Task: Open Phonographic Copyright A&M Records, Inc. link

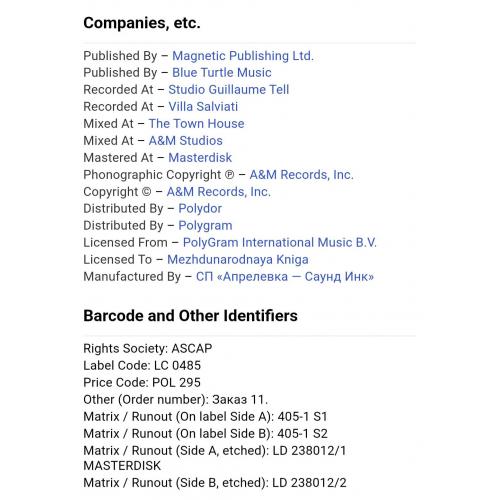Action: pos(302,175)
